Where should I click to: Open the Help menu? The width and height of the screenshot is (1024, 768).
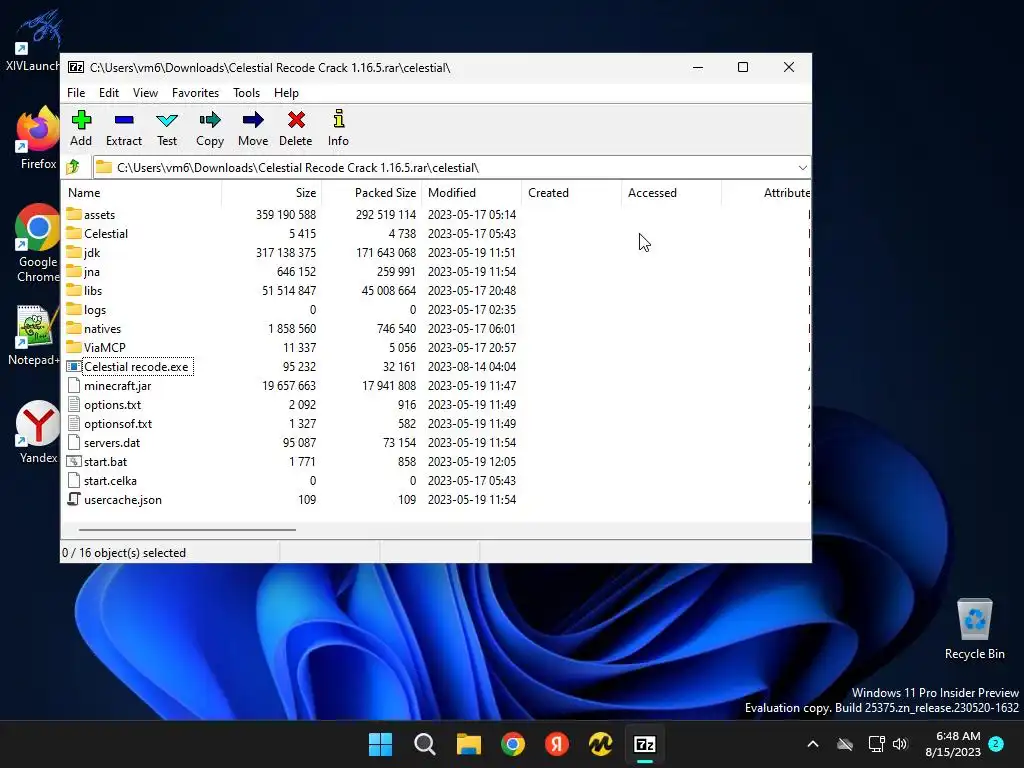click(286, 93)
